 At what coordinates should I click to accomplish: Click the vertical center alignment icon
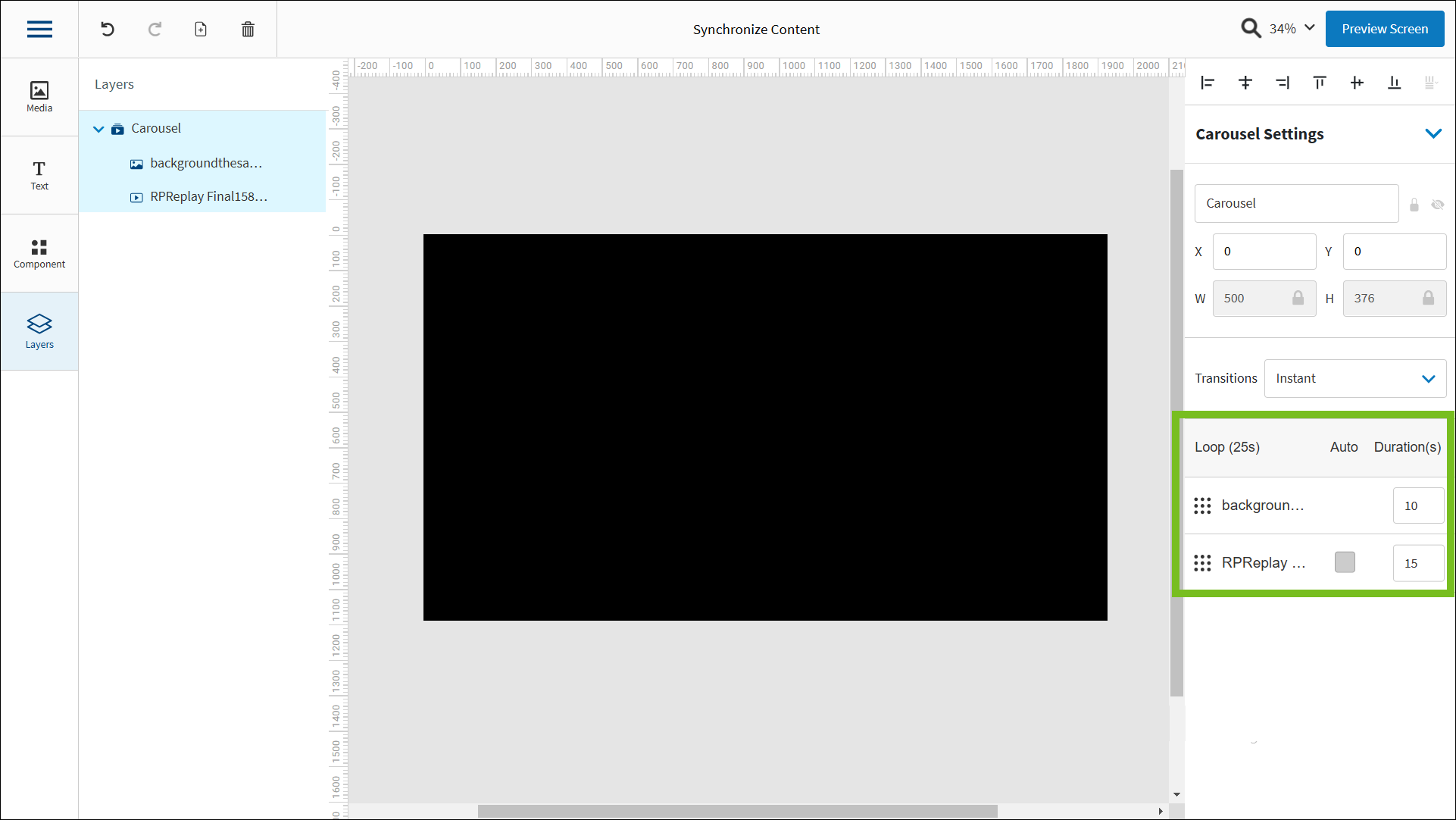click(x=1245, y=83)
